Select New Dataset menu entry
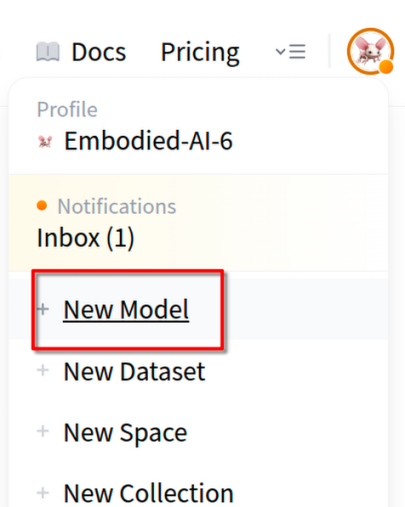 134,371
